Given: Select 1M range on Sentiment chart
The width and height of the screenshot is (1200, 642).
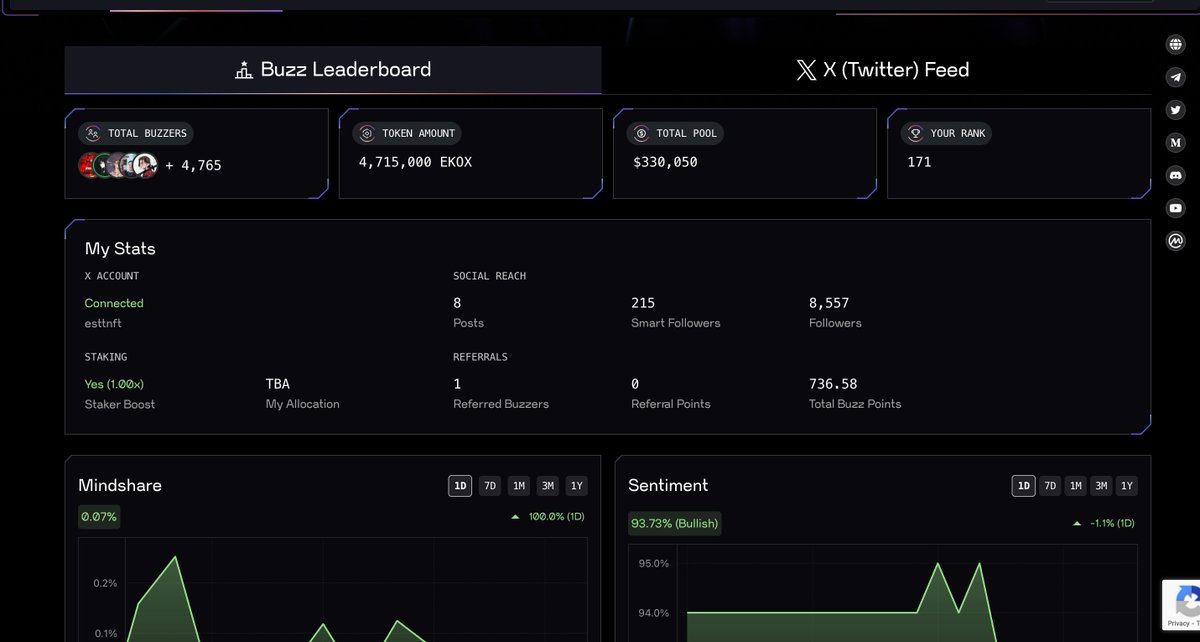Looking at the screenshot, I should click(x=1076, y=486).
